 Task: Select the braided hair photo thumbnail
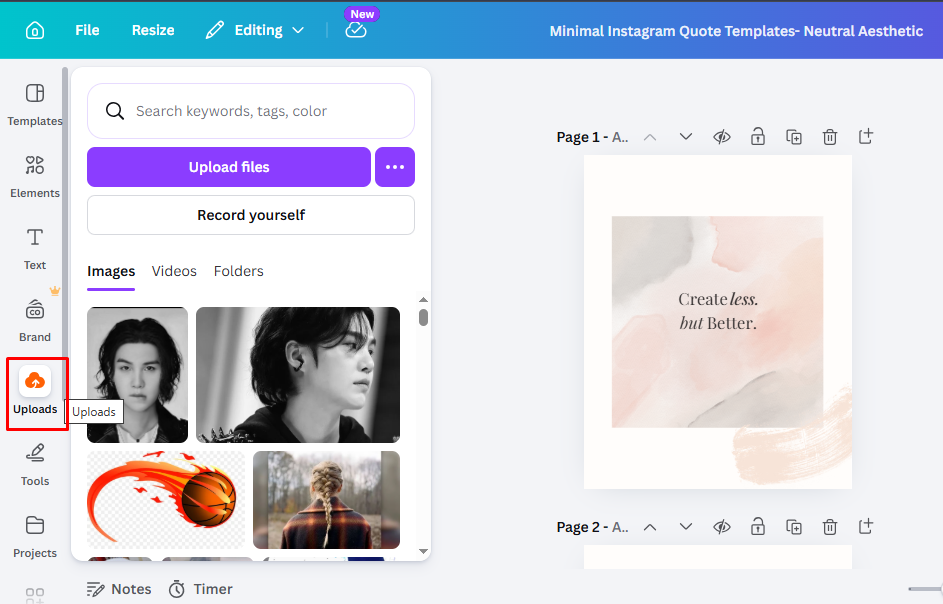(x=327, y=500)
